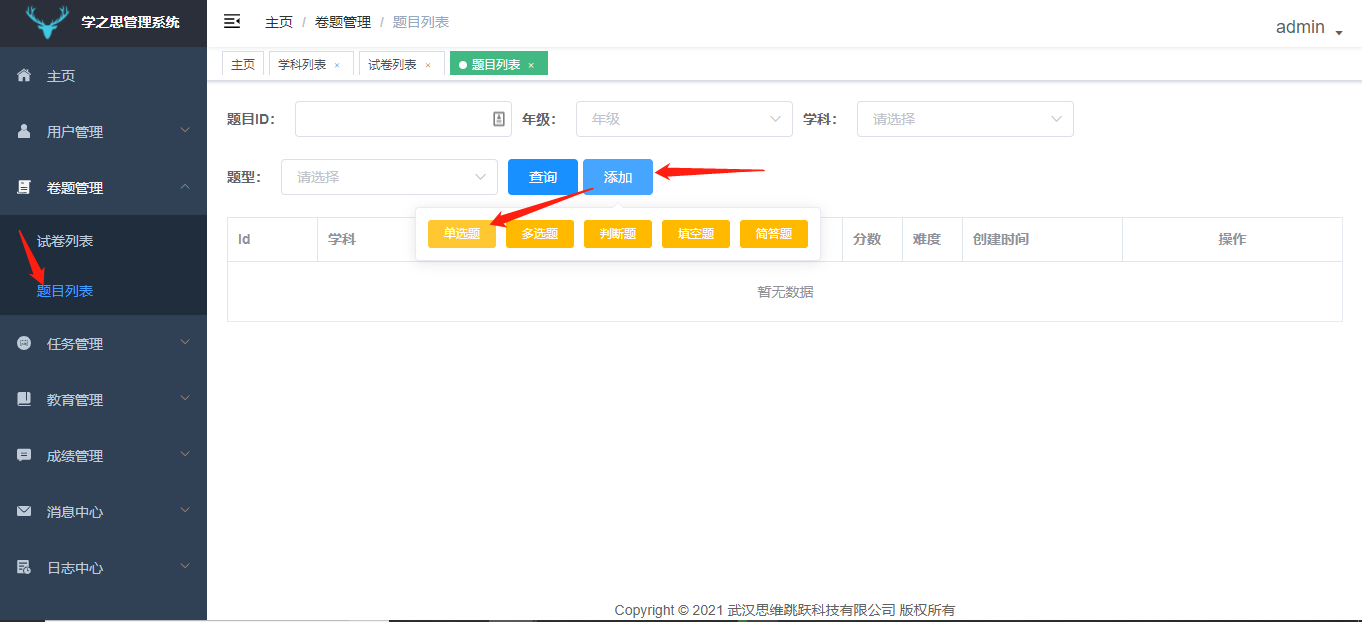1362x622 pixels.
Task: Click the Id column header
Action: pyautogui.click(x=272, y=239)
